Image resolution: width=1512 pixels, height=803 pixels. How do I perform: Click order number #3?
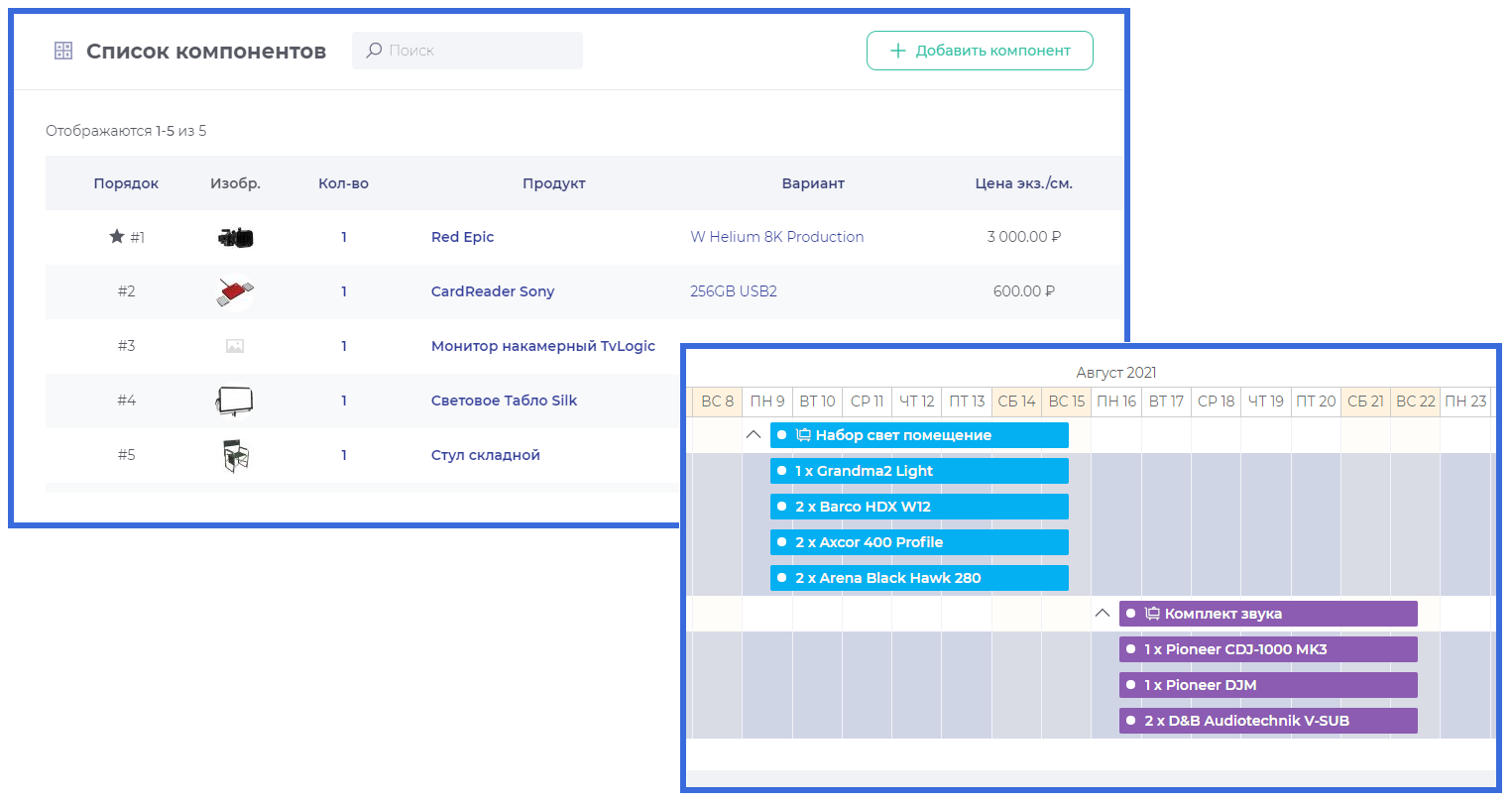[x=126, y=346]
